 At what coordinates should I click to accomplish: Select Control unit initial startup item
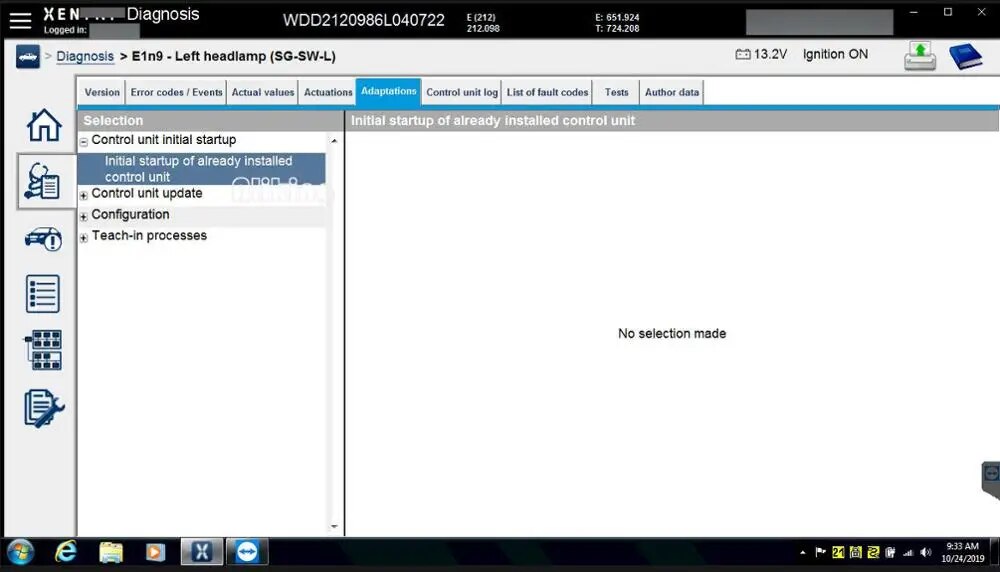tap(164, 140)
